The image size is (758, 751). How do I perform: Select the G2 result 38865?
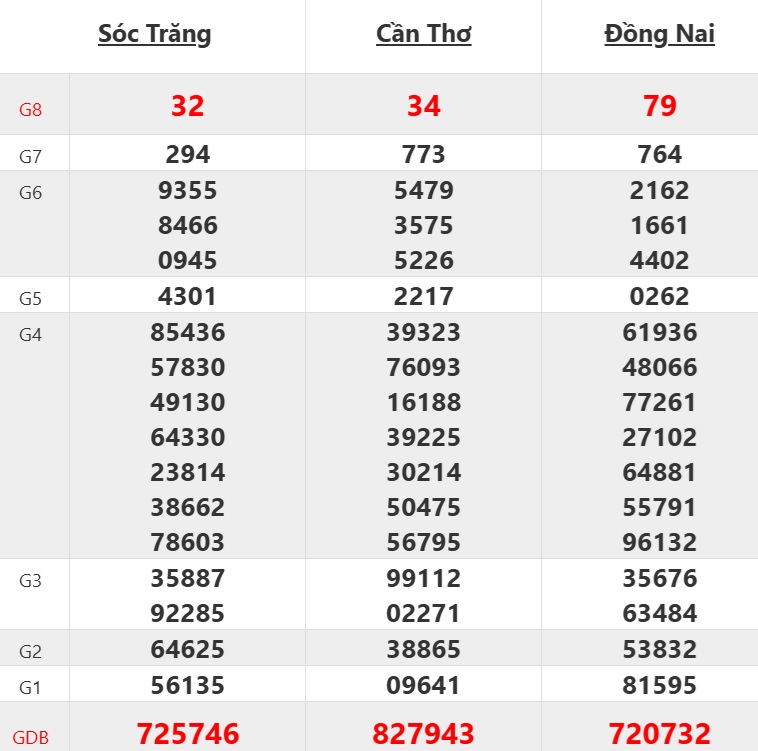(424, 650)
